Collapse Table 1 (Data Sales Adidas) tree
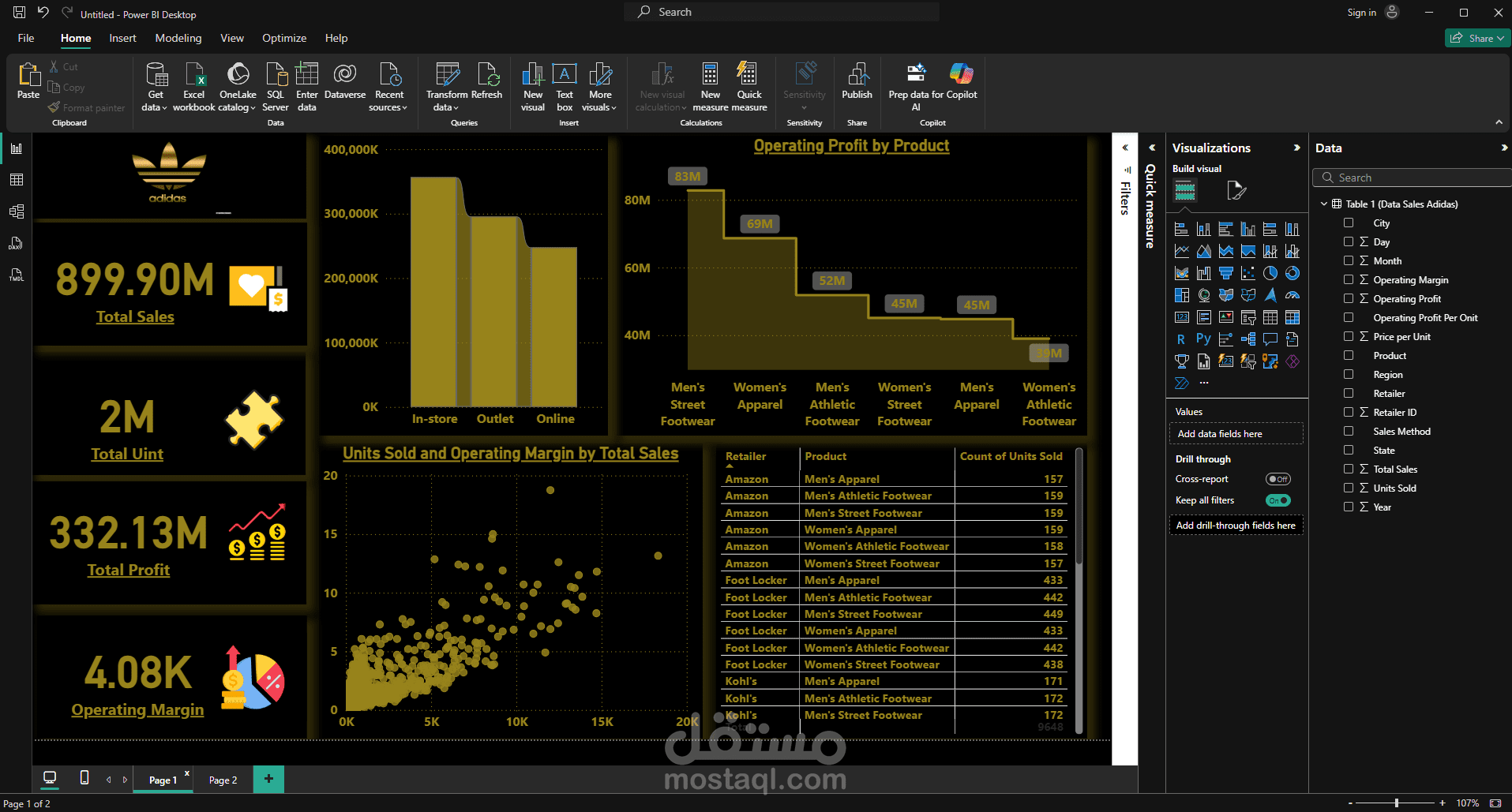 (1324, 204)
